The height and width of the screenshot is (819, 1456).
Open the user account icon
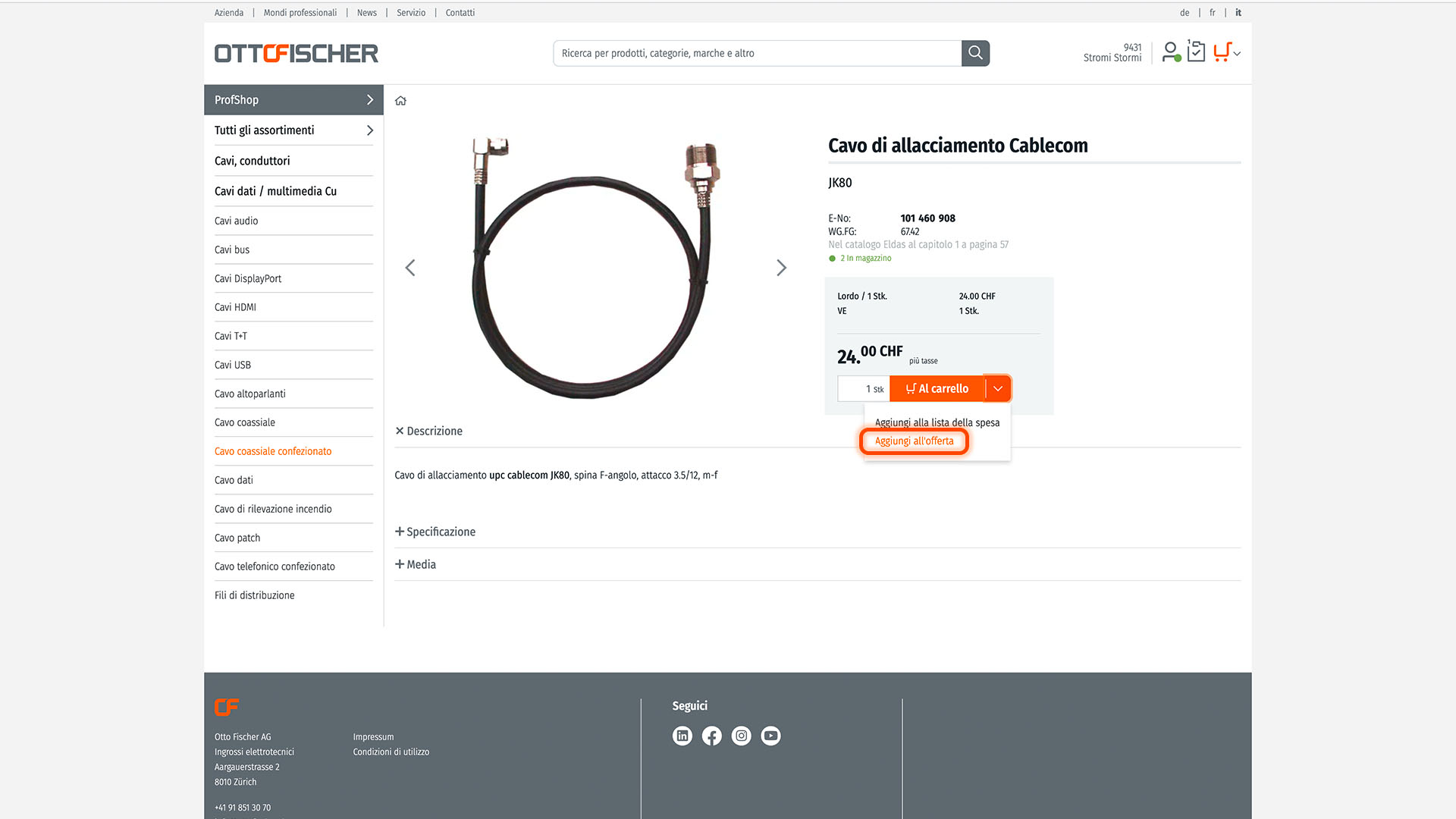pos(1171,52)
